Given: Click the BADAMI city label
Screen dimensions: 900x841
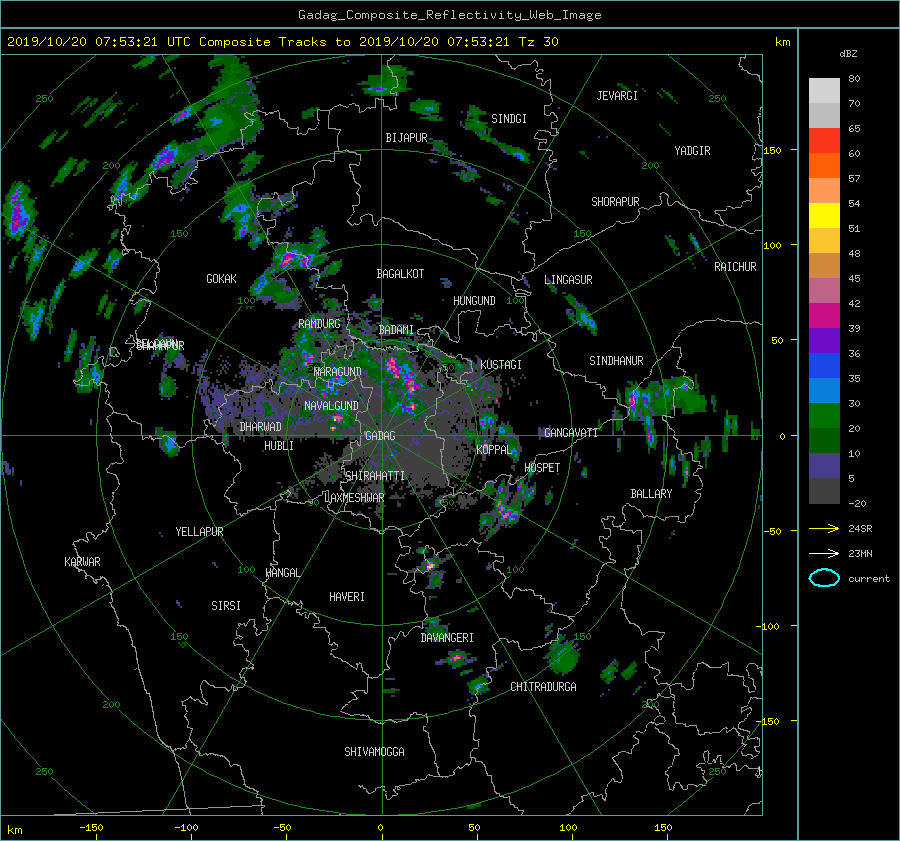Looking at the screenshot, I should 396,330.
